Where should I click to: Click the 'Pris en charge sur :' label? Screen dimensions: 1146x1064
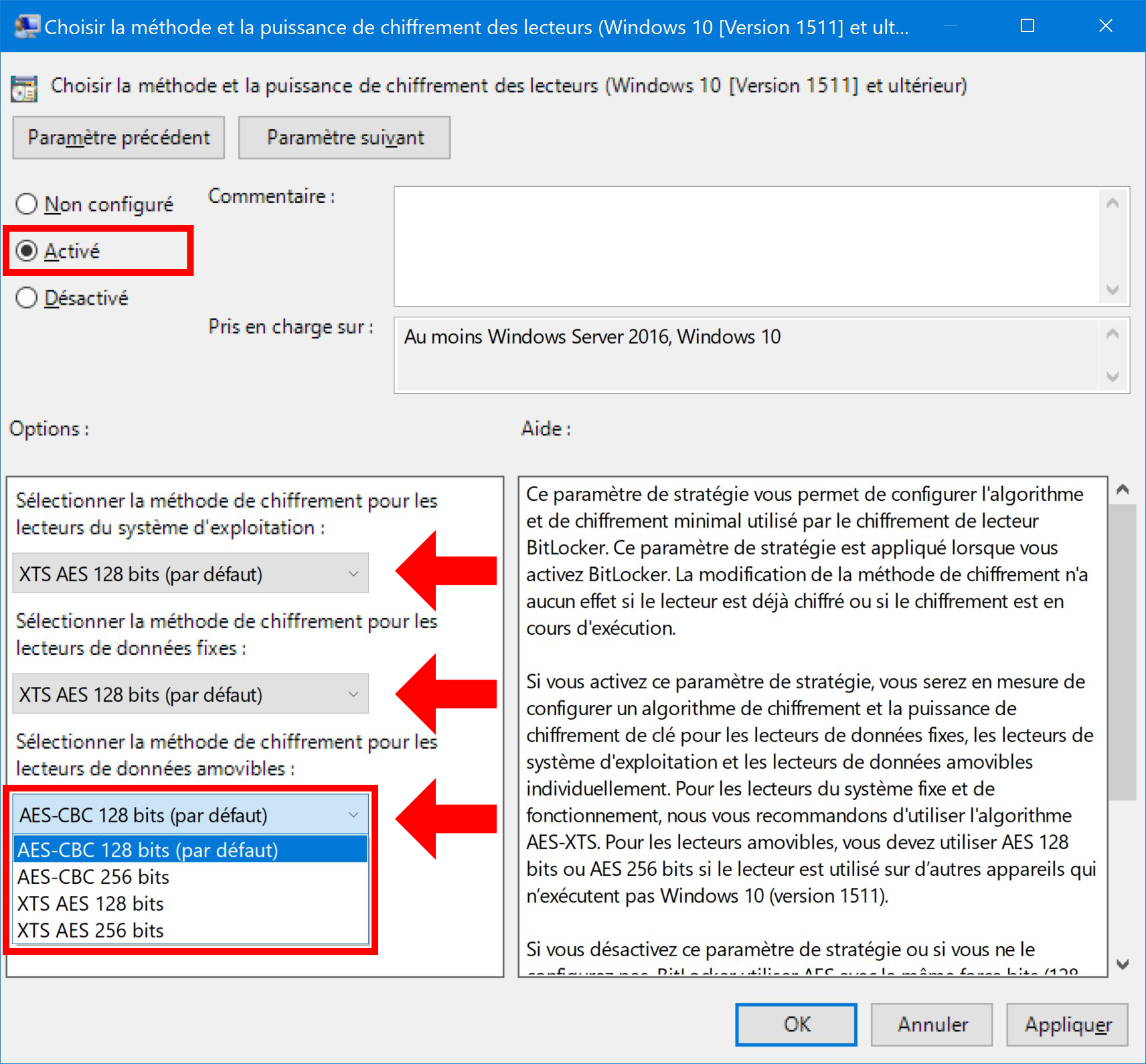(x=291, y=327)
